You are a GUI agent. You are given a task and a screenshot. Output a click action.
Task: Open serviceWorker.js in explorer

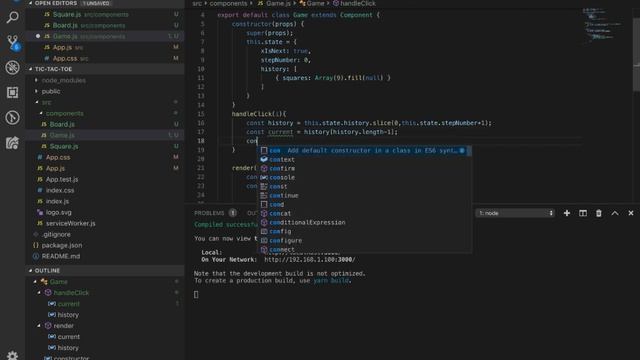104,223
